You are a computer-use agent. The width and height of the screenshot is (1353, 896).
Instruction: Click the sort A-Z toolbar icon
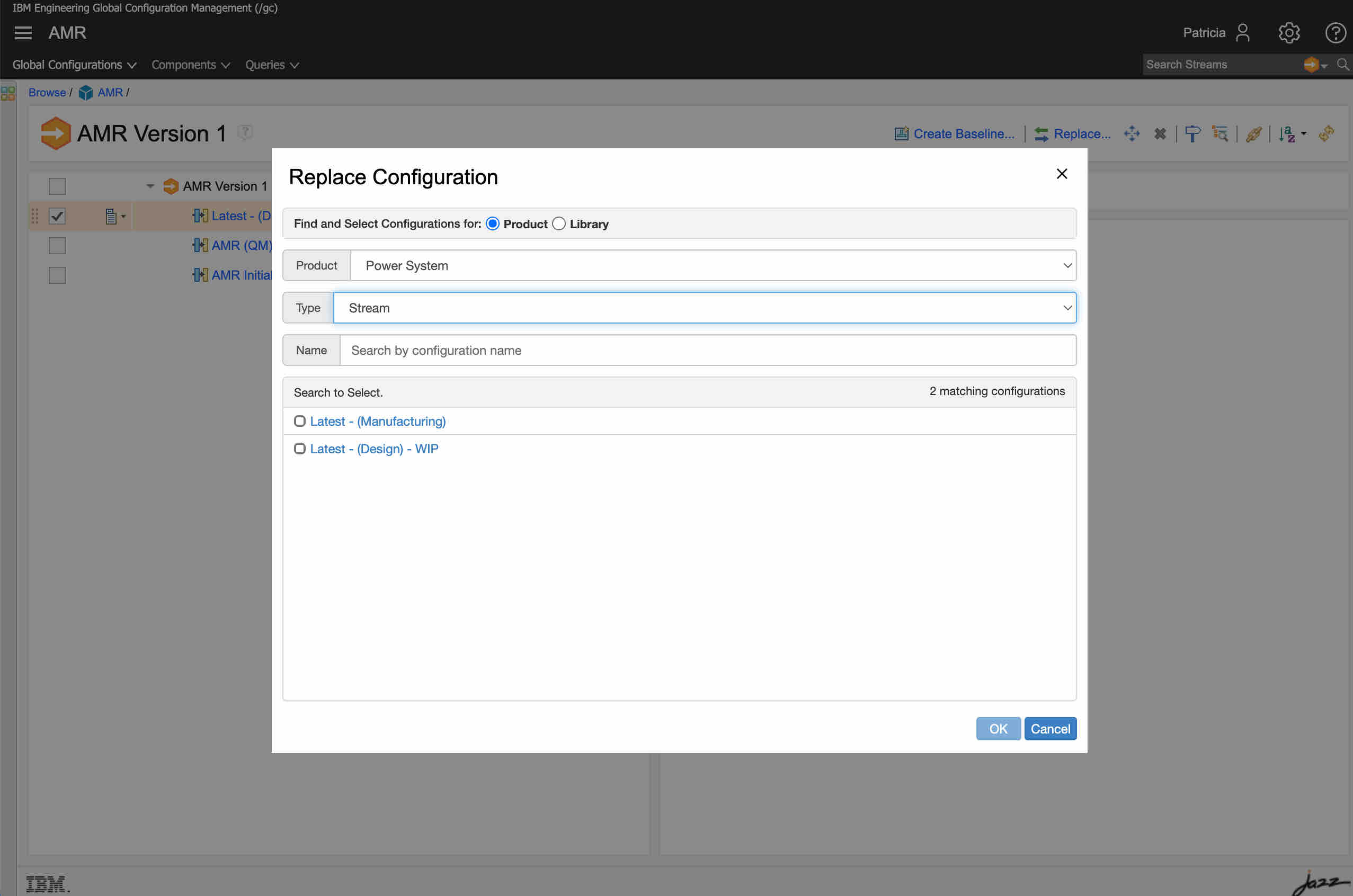pos(1287,134)
